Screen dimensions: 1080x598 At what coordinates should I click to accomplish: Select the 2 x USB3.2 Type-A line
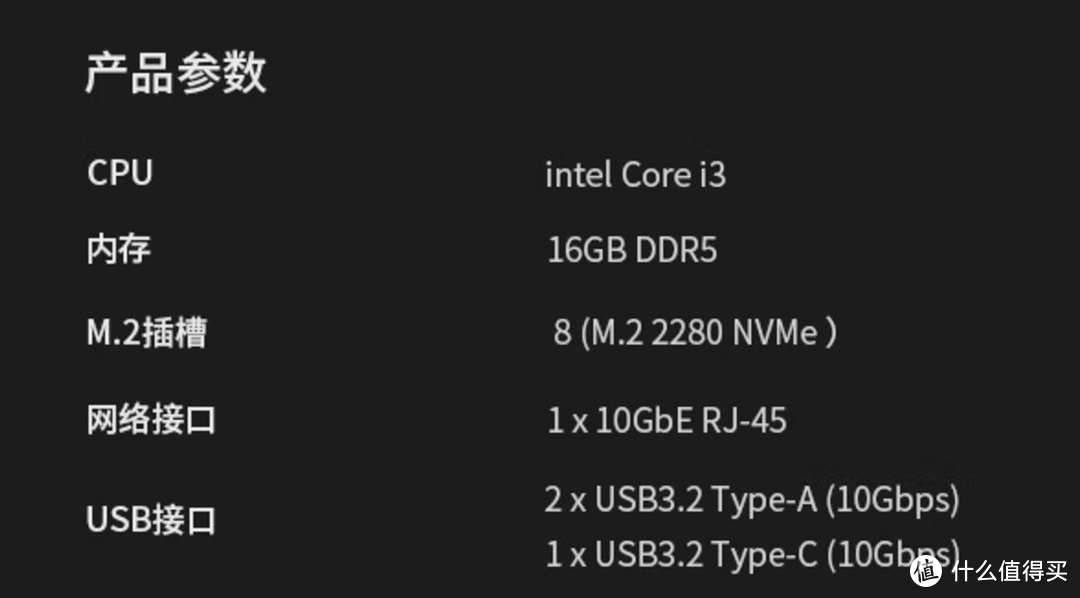(751, 499)
